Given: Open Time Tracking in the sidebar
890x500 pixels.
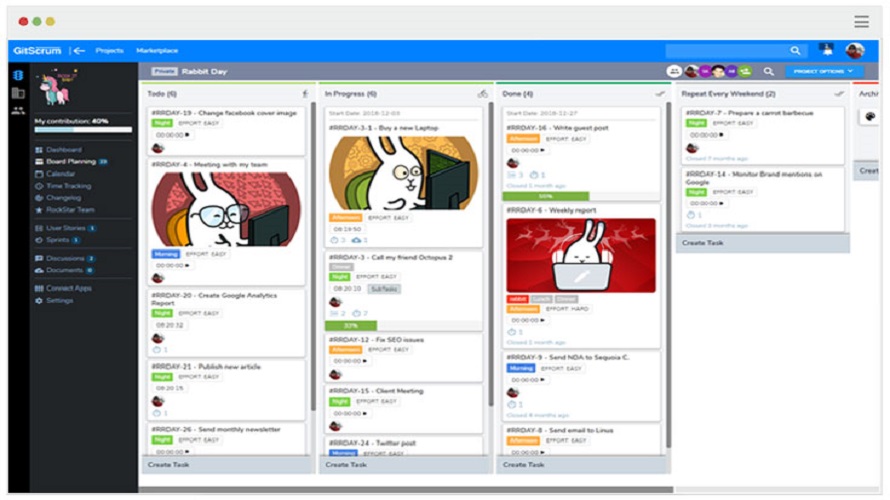Looking at the screenshot, I should pos(63,186).
